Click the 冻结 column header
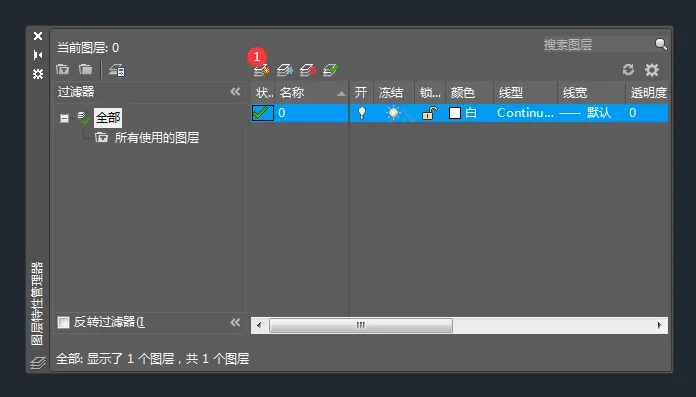This screenshot has height=397, width=696. tap(394, 92)
